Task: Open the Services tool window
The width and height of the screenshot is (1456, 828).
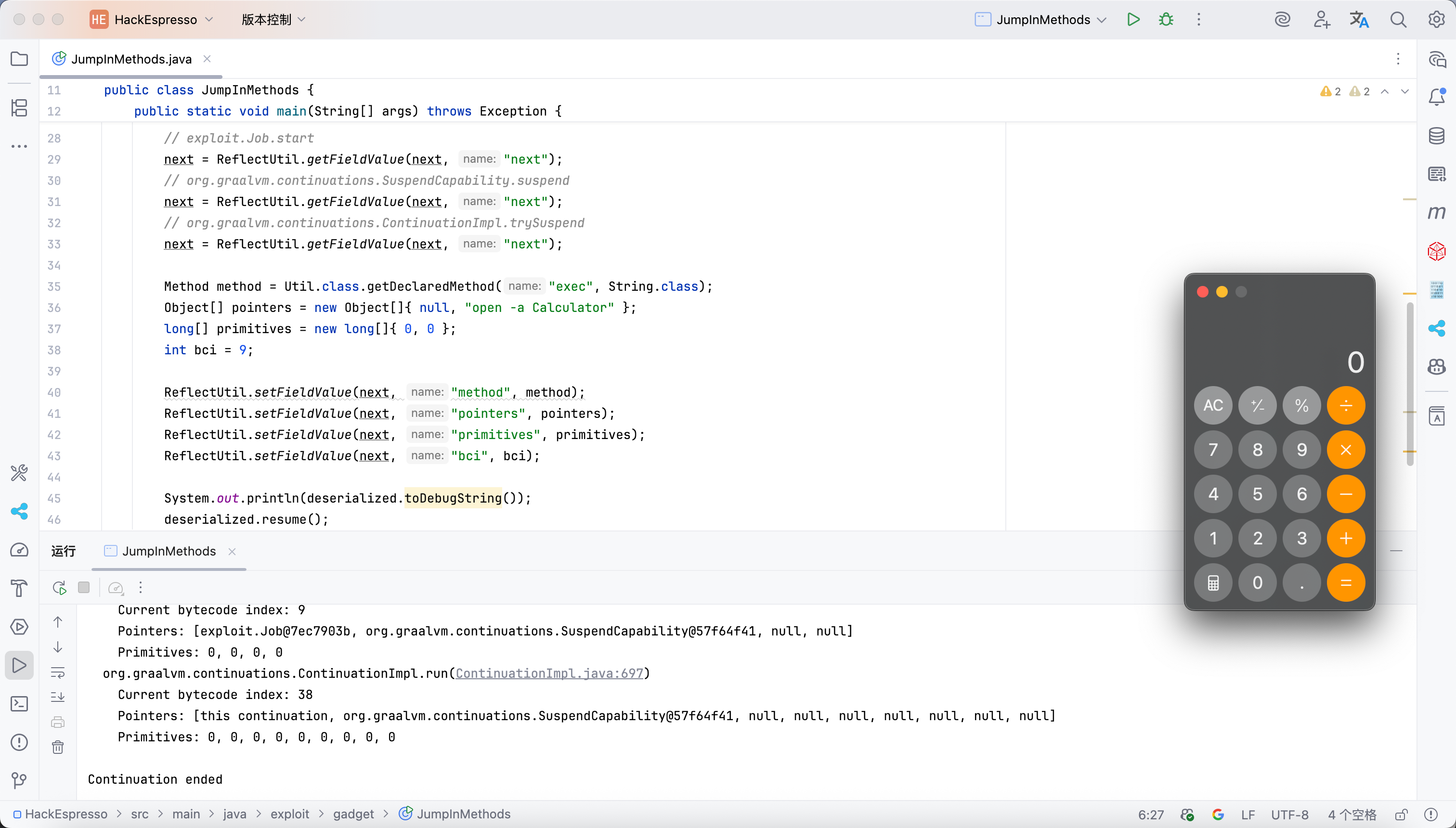Action: coord(19,627)
